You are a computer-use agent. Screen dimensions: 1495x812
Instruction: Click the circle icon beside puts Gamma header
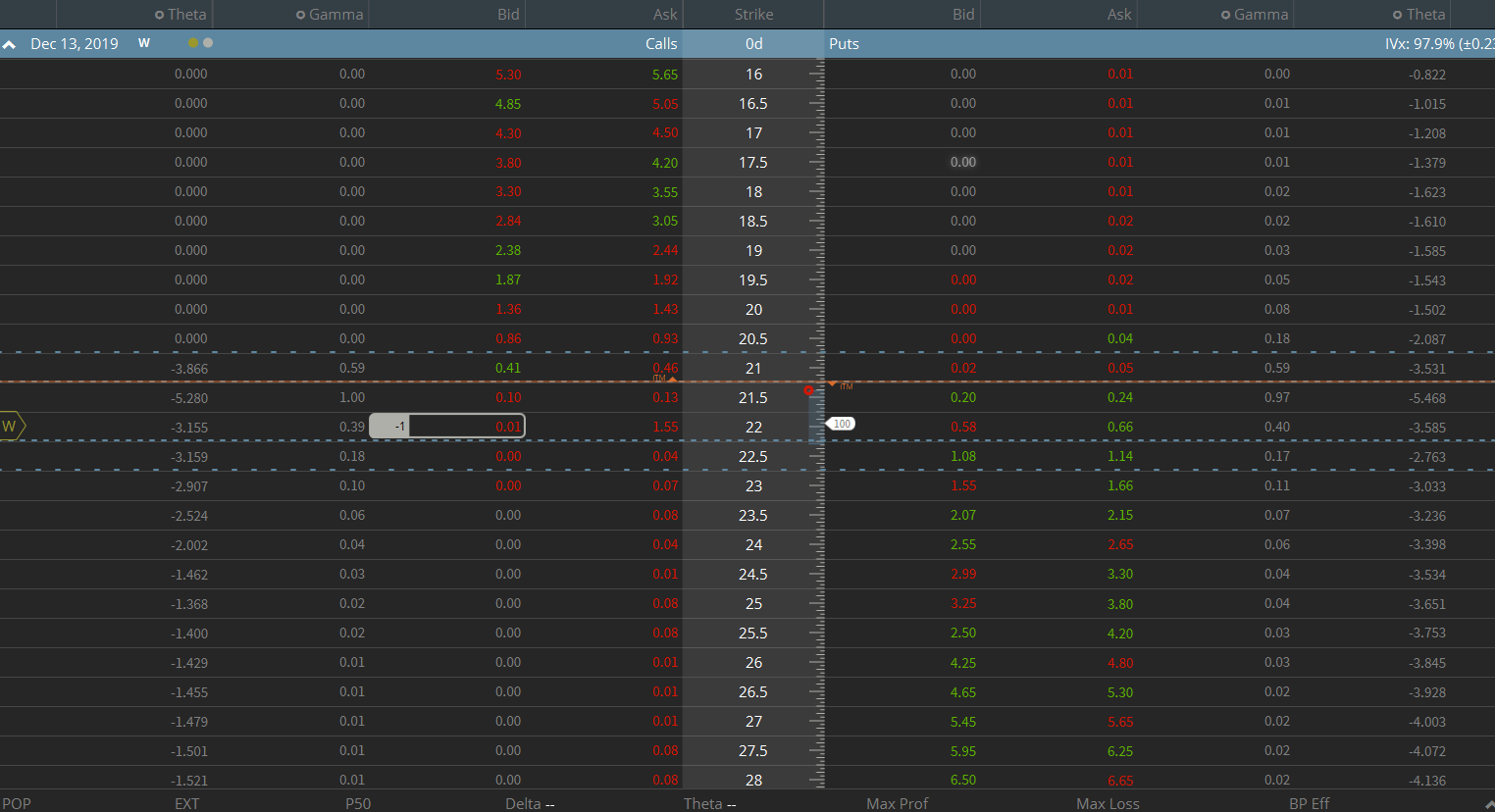(1225, 15)
